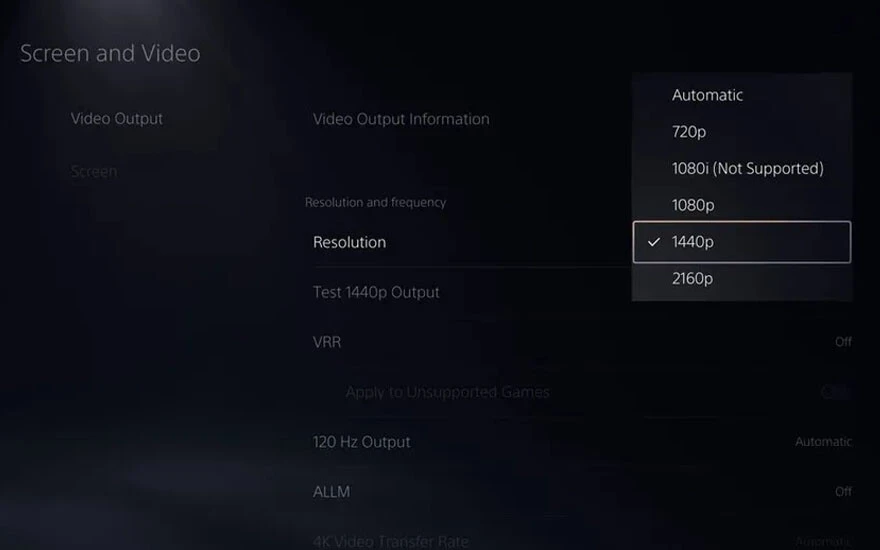
Task: Open 4K Video Transfer Rate setting
Action: 391,541
